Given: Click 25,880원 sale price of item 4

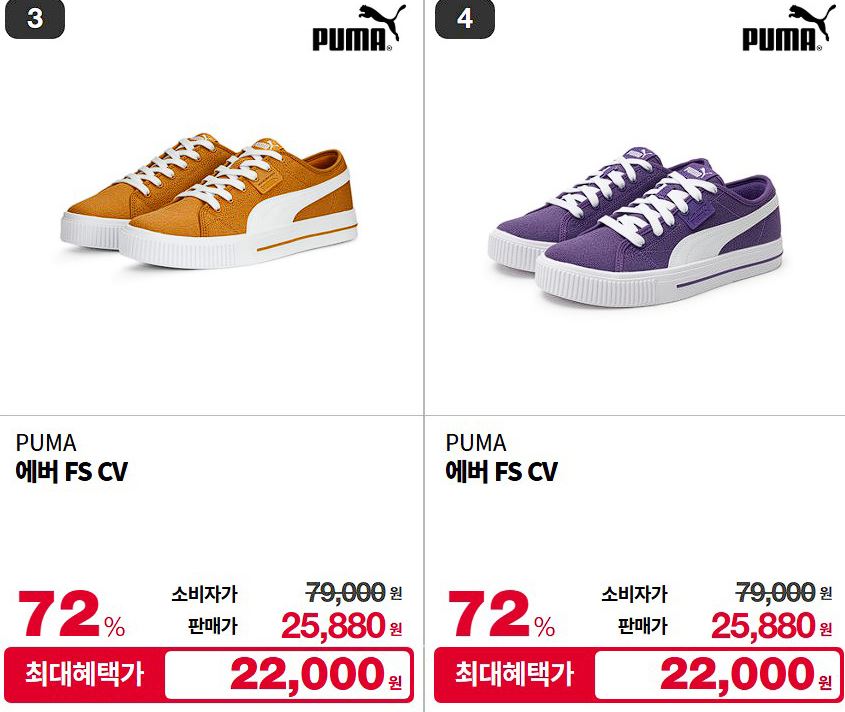Looking at the screenshot, I should (x=772, y=626).
